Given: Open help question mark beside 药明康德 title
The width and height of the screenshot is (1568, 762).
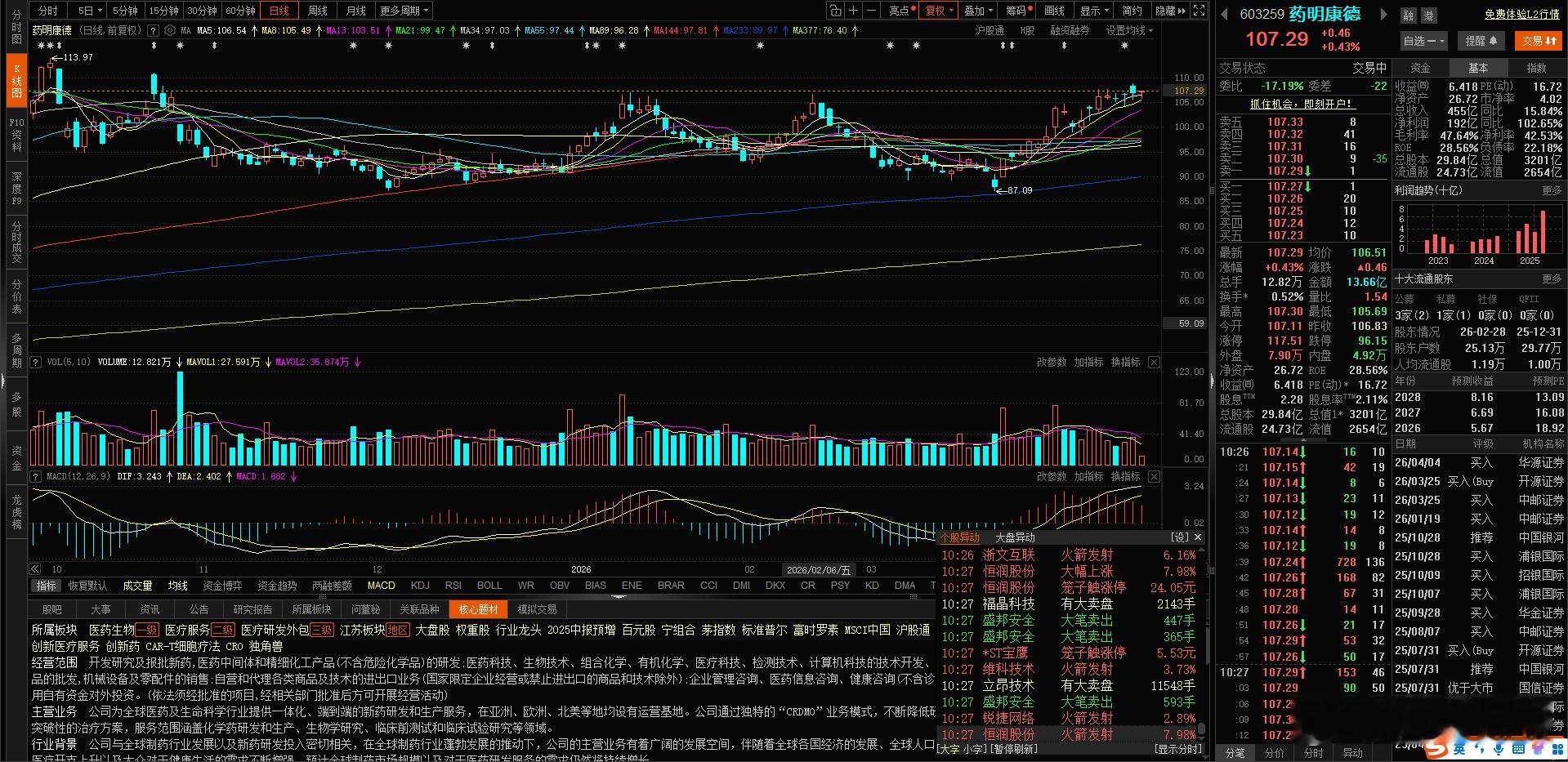Looking at the screenshot, I should click(x=154, y=30).
